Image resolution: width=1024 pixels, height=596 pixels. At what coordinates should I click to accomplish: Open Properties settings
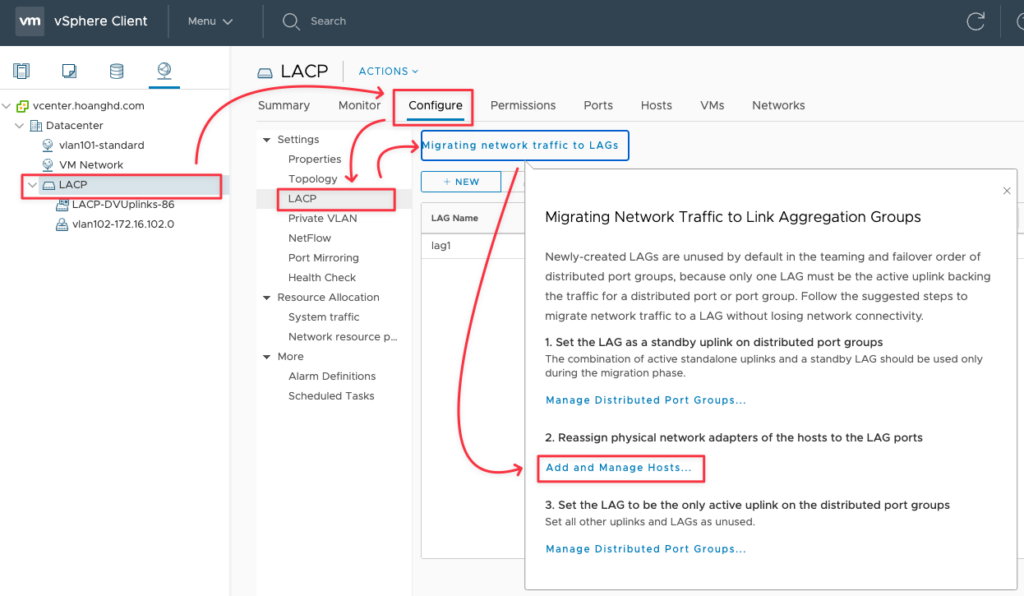coord(314,159)
